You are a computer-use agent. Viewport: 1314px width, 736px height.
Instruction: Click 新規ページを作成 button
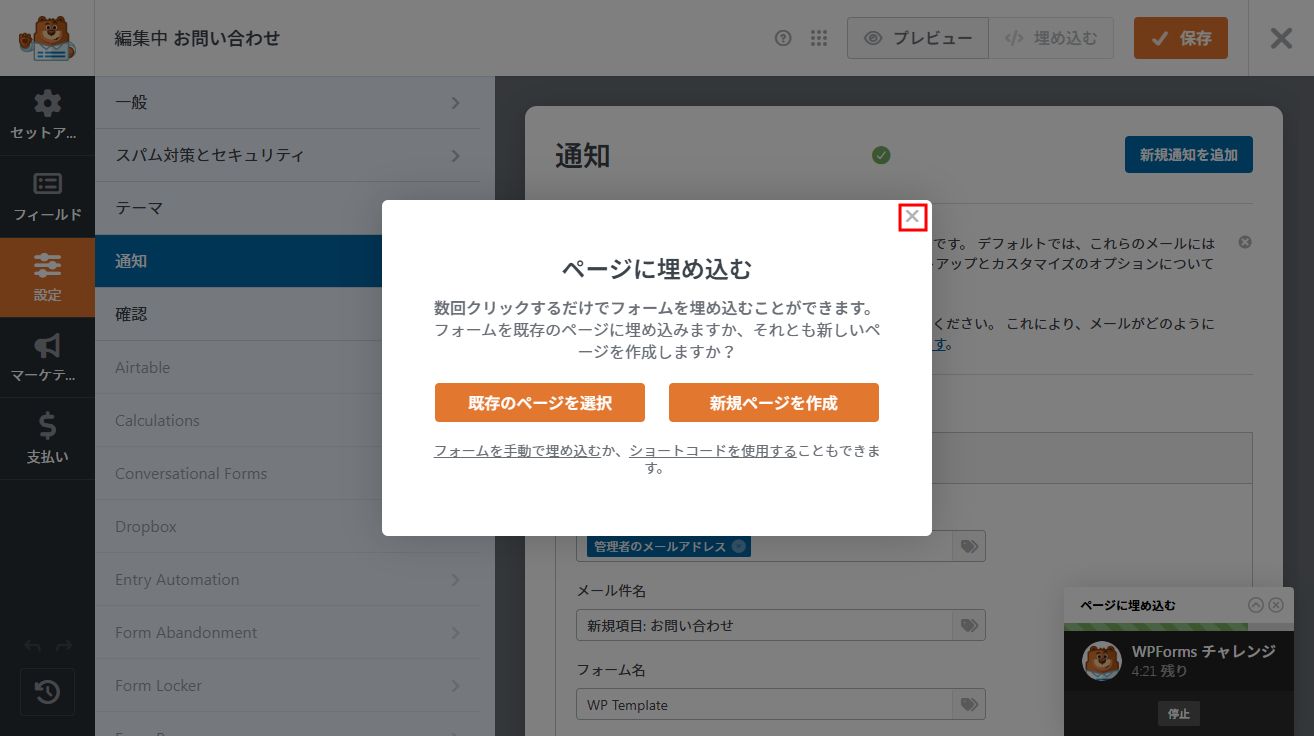(x=774, y=403)
